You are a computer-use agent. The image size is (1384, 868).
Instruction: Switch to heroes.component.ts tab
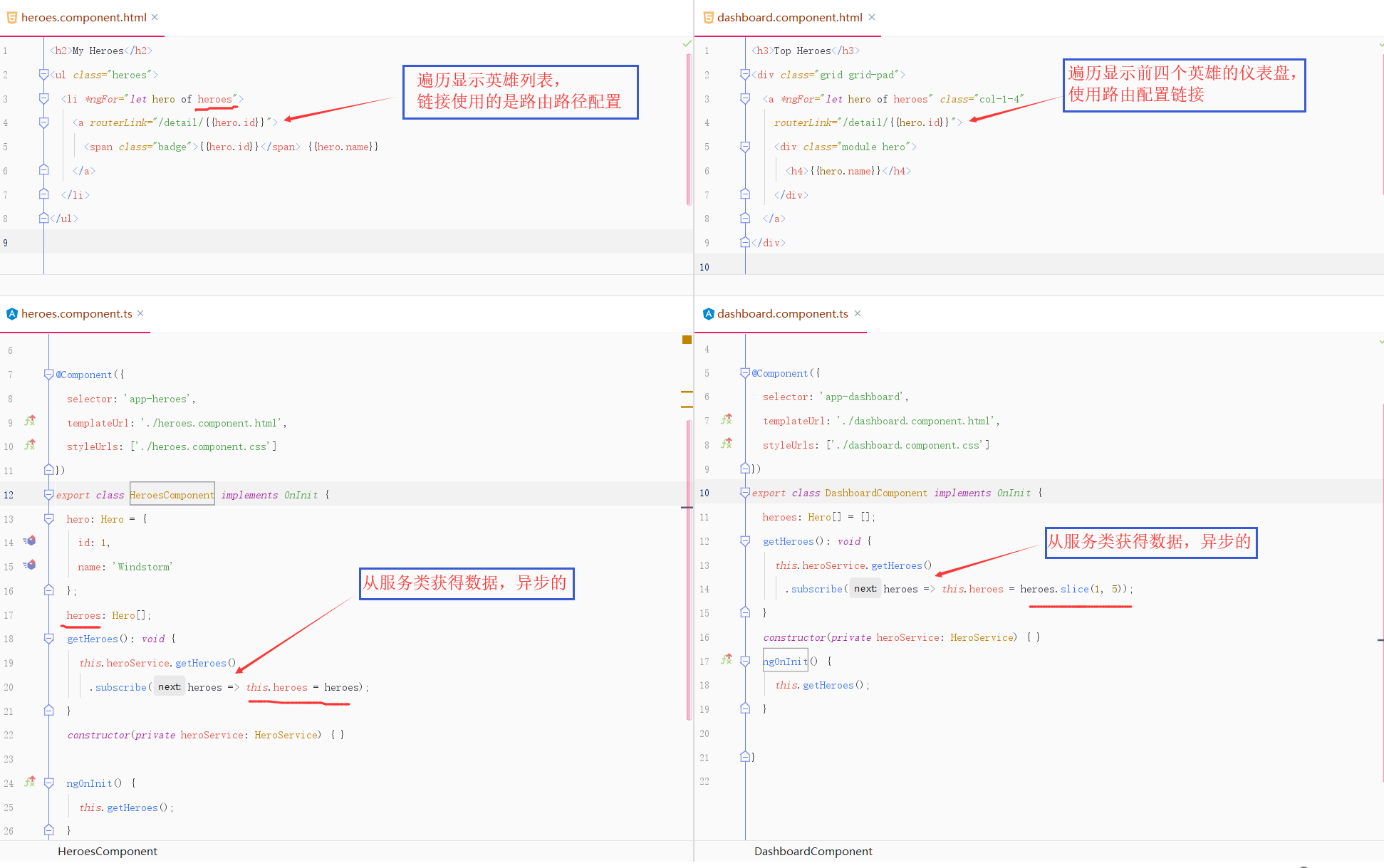click(x=76, y=314)
